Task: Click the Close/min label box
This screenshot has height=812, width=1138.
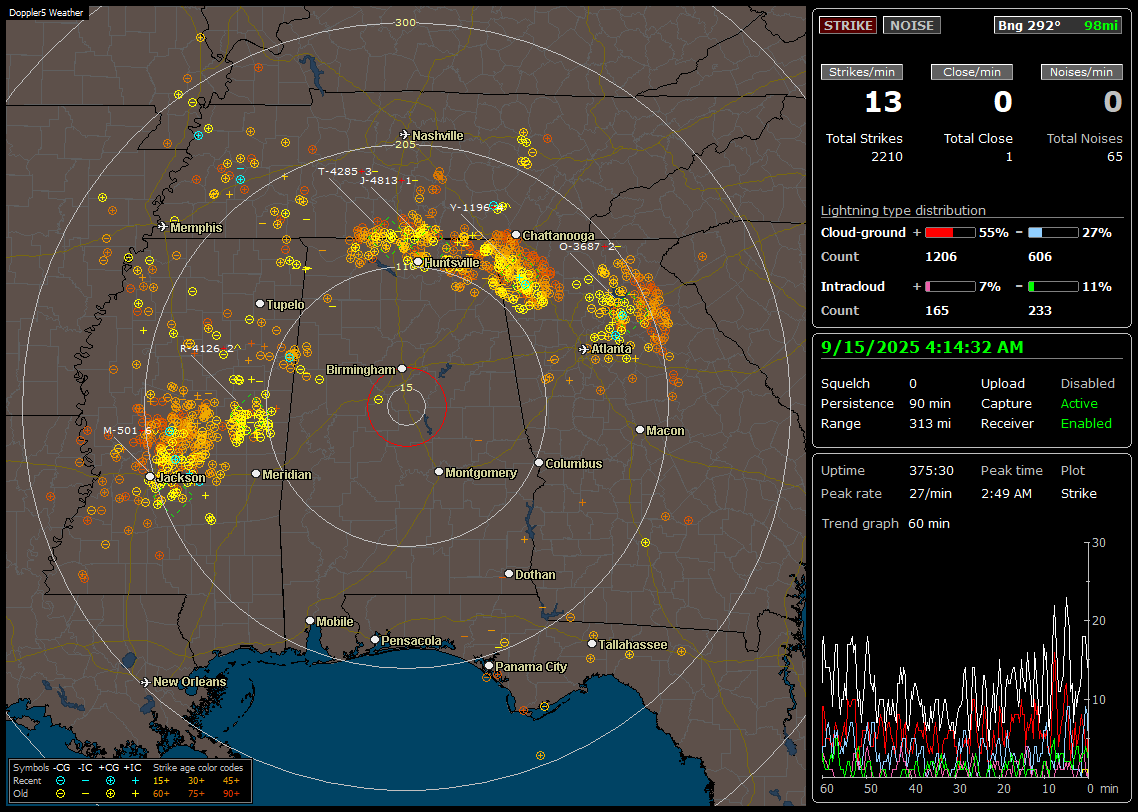Action: pos(972,72)
